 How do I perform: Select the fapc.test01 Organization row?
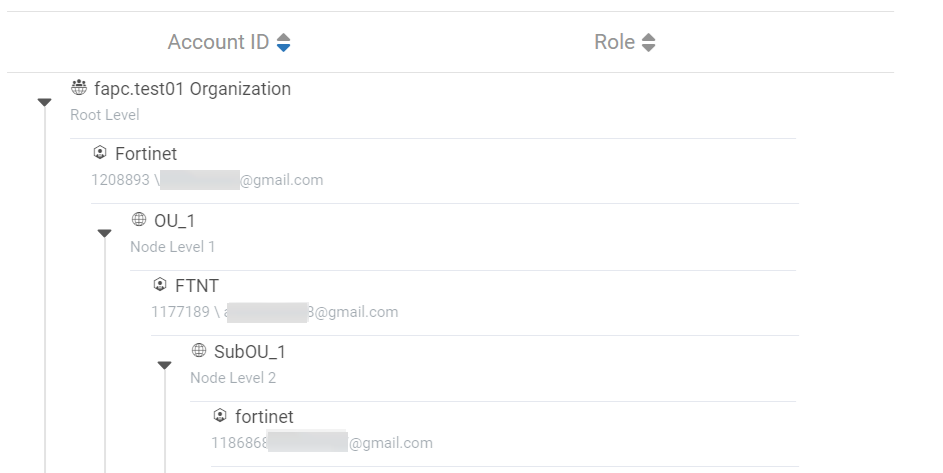192,89
